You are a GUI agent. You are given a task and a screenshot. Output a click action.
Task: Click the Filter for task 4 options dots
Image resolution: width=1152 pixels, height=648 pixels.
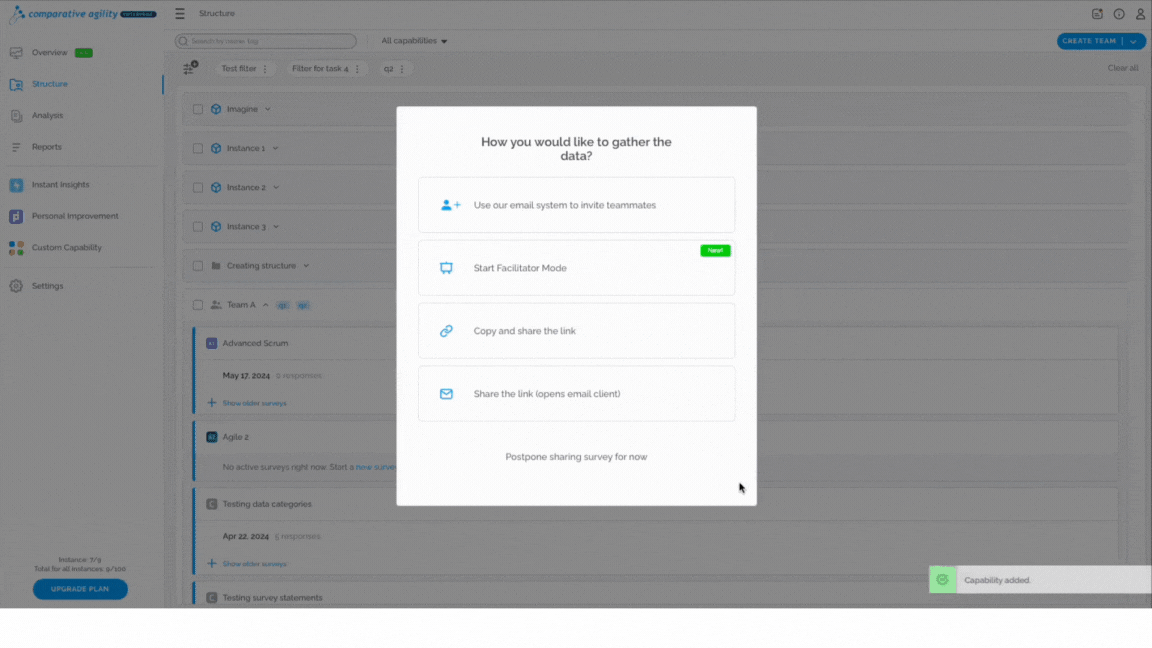coord(358,69)
